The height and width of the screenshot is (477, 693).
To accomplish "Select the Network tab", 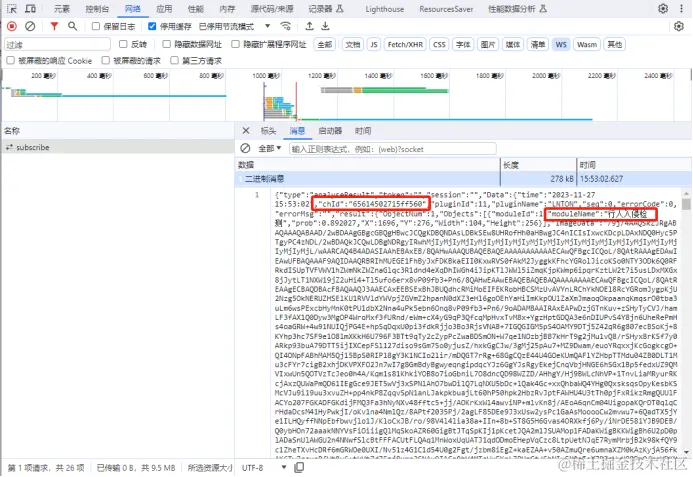I will 133,9.
